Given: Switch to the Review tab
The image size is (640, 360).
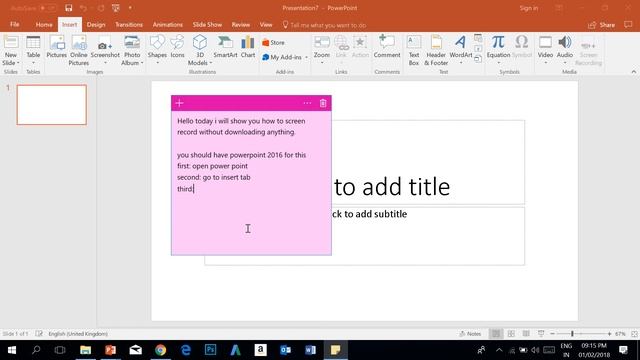Looking at the screenshot, I should [x=240, y=24].
